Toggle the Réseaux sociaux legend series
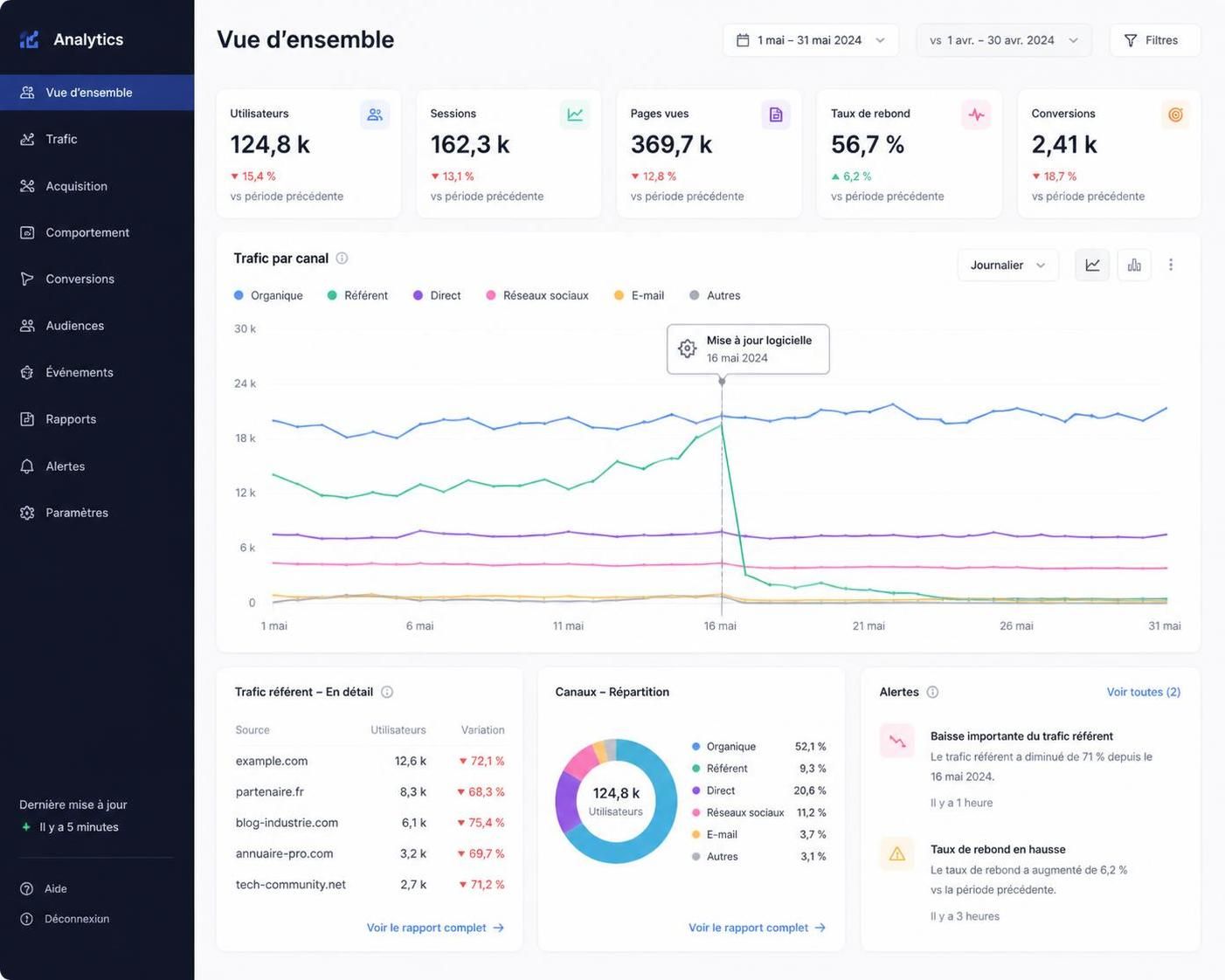Image resolution: width=1225 pixels, height=980 pixels. coord(537,295)
